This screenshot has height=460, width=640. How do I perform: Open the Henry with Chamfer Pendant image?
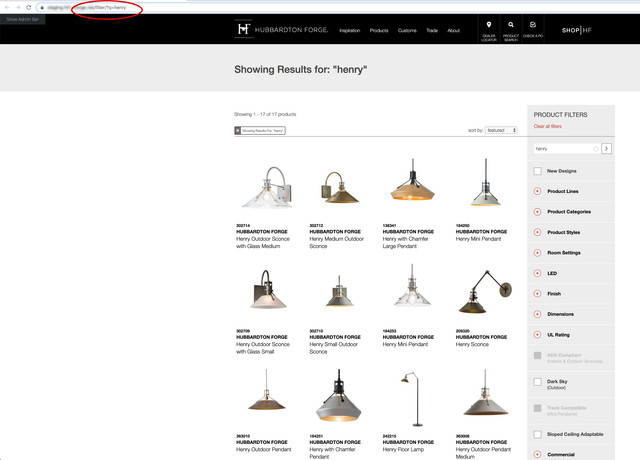tap(338, 396)
